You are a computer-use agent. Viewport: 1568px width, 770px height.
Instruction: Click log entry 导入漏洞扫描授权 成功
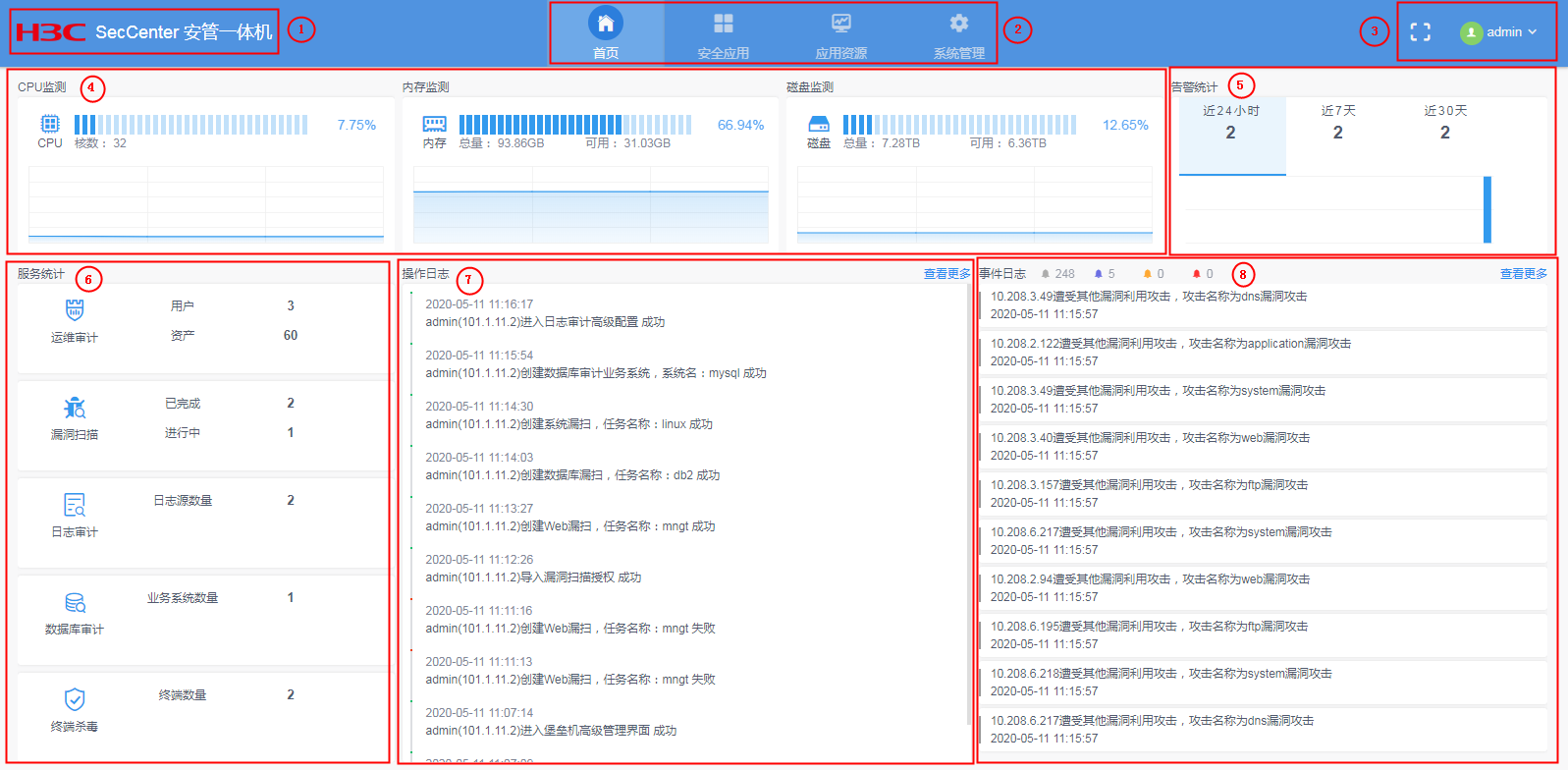click(533, 577)
